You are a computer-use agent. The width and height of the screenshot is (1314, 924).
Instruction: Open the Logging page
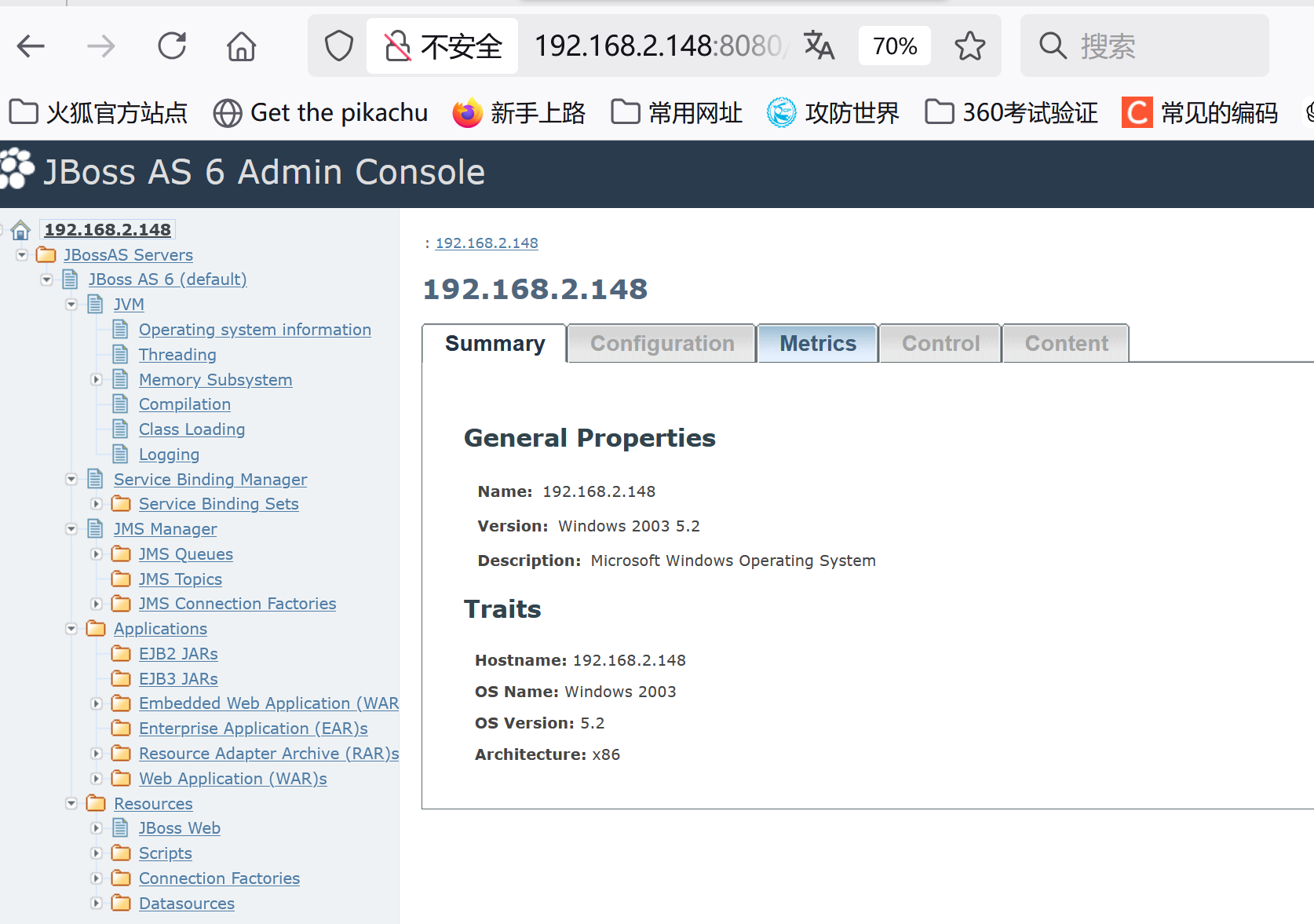(x=169, y=455)
